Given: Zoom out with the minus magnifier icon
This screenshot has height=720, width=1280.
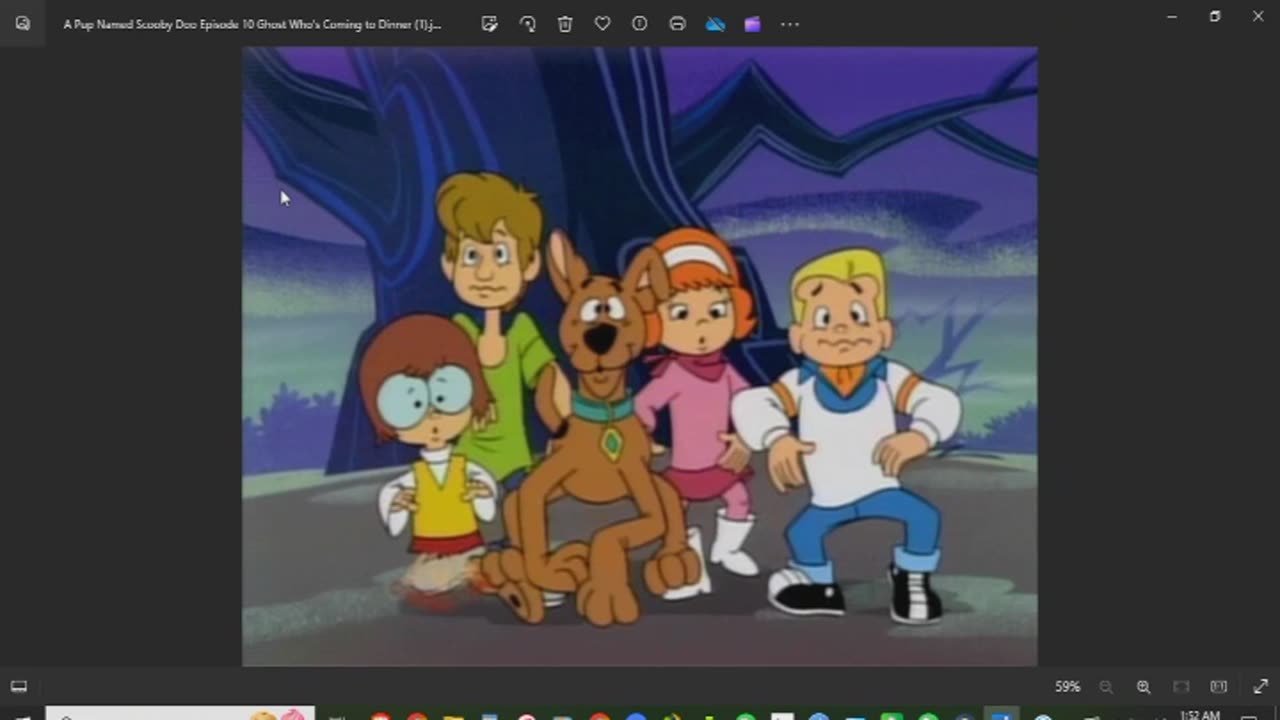Looking at the screenshot, I should click(x=1106, y=687).
